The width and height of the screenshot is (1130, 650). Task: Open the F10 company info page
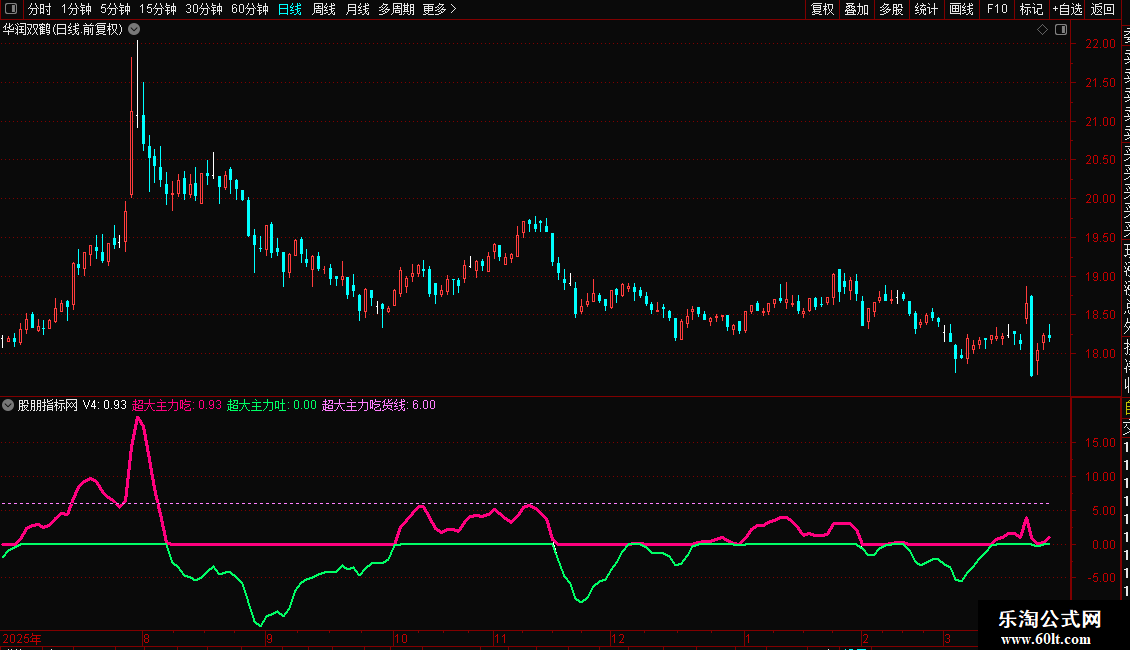(997, 9)
